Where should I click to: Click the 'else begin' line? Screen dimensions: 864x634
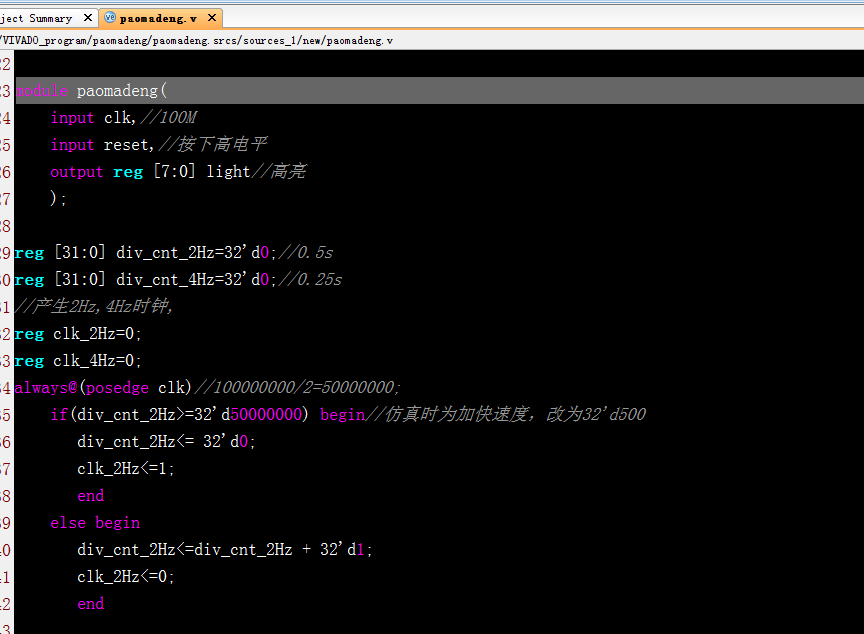point(95,522)
